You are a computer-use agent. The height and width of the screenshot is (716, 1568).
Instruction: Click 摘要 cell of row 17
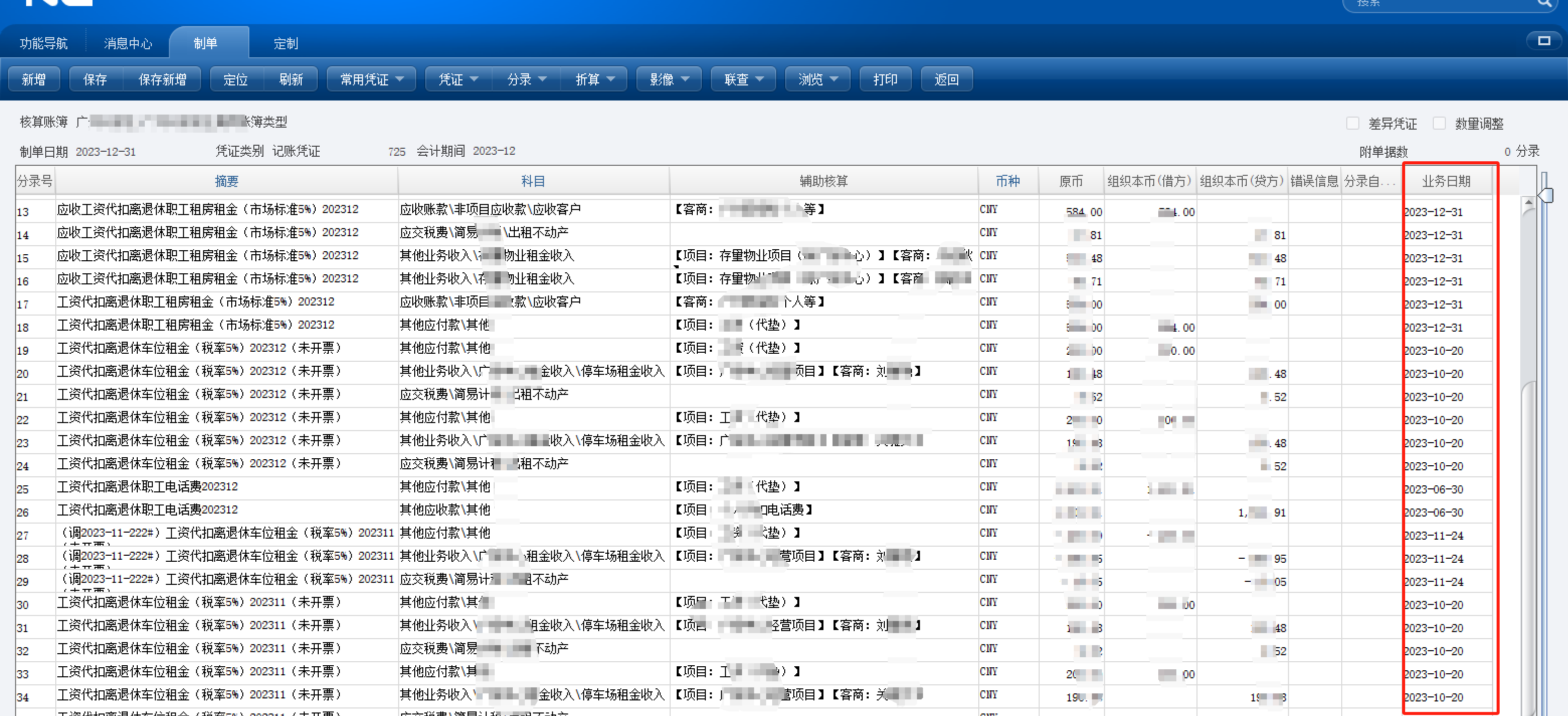[226, 302]
